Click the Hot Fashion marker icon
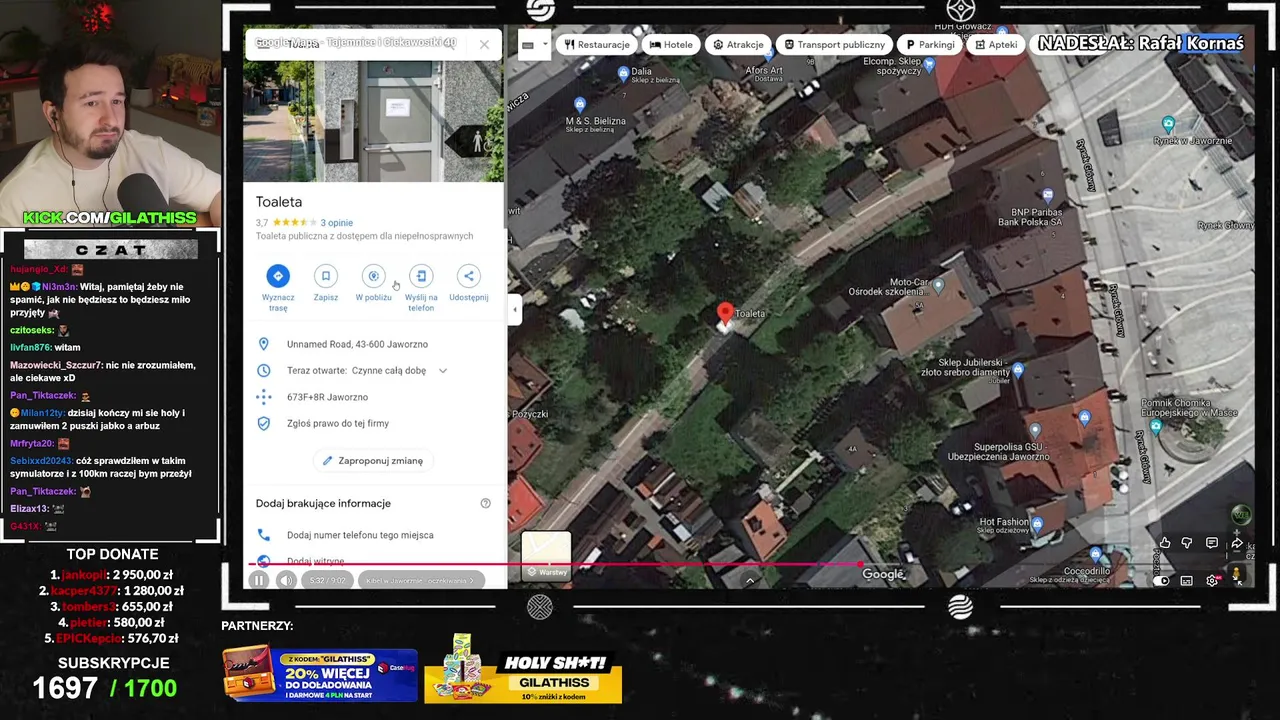This screenshot has width=1280, height=720. tap(1037, 523)
